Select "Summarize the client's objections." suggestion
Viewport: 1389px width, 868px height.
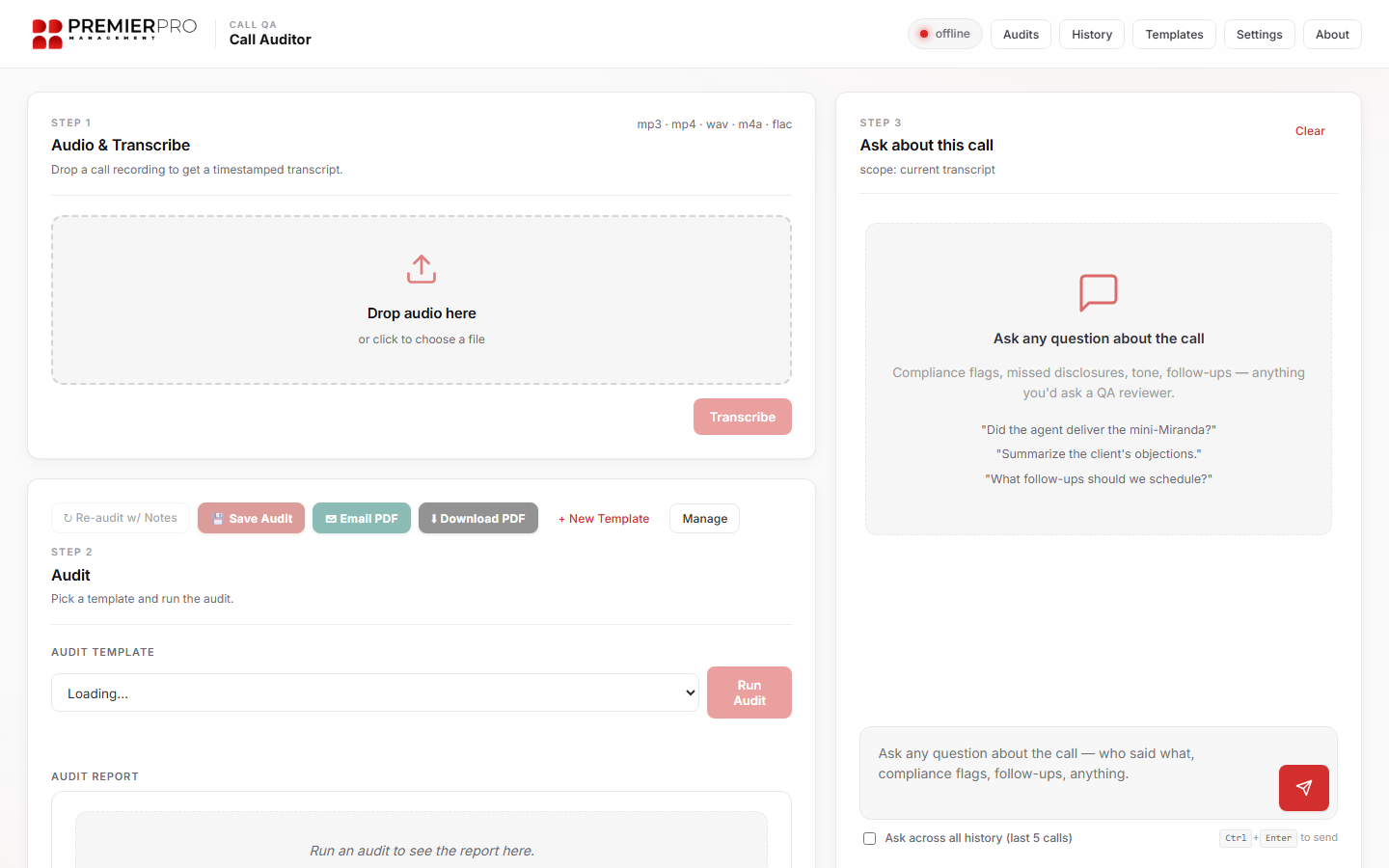1099,453
